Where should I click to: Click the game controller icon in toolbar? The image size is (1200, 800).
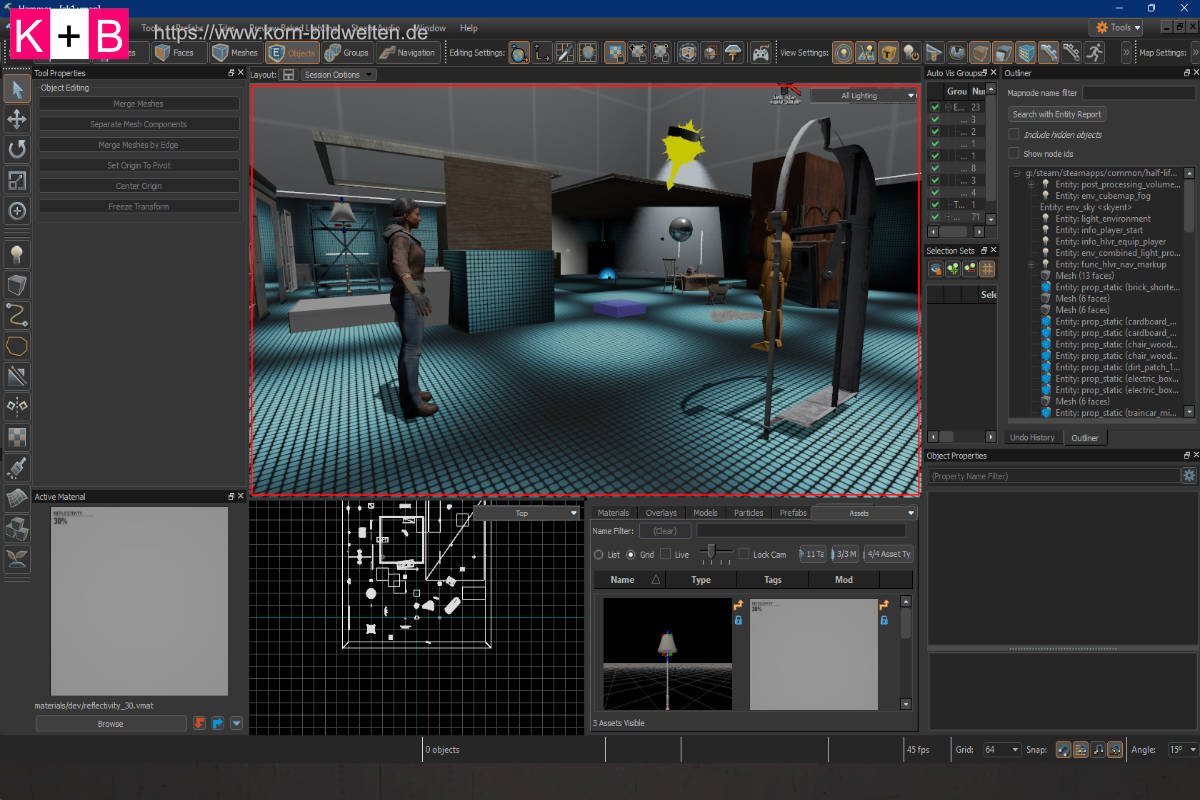761,53
